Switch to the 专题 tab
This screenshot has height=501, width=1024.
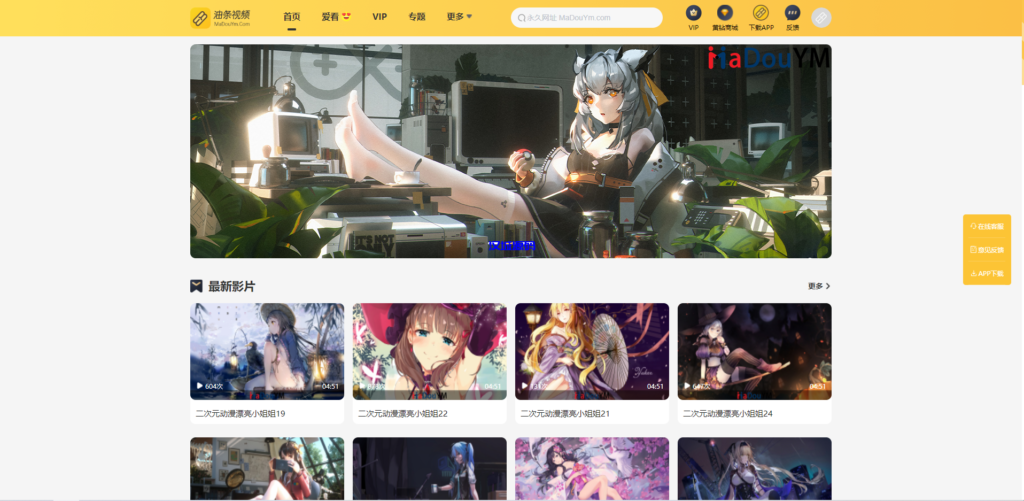coord(417,17)
